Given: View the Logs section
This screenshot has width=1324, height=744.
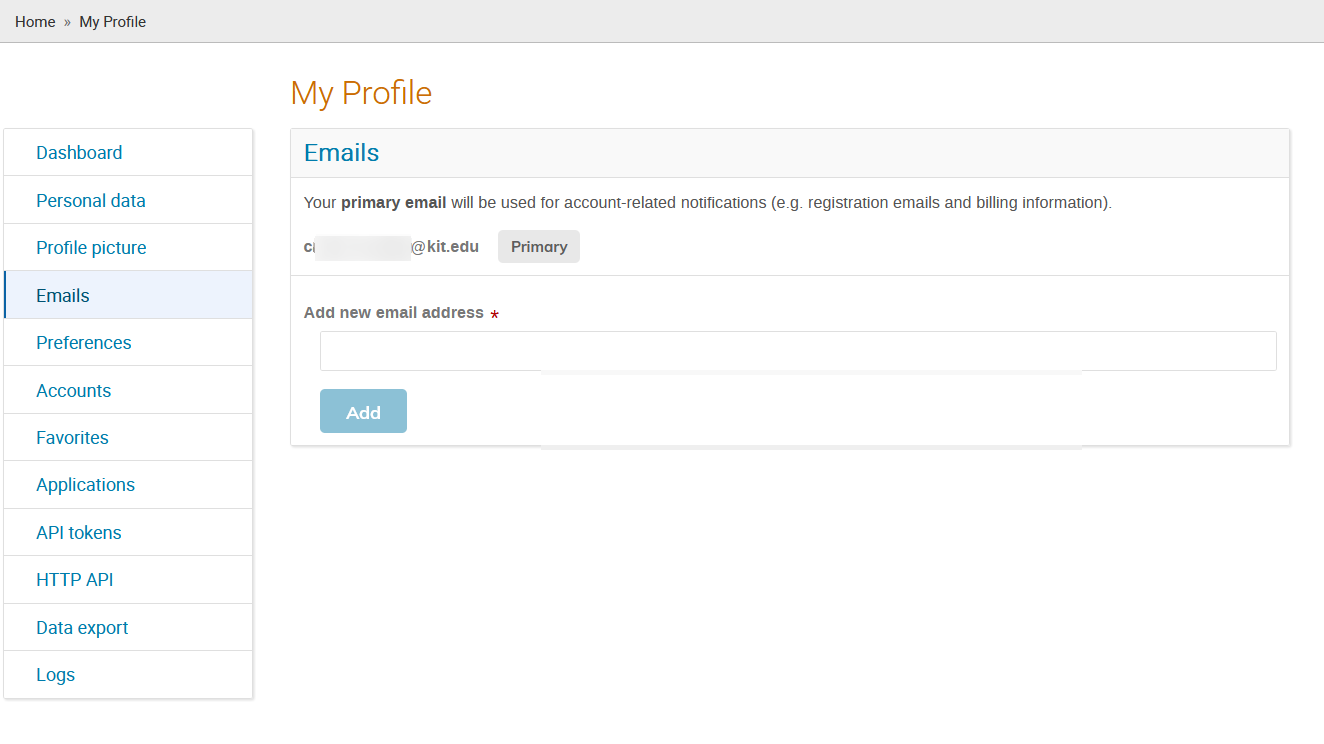Looking at the screenshot, I should pyautogui.click(x=128, y=675).
